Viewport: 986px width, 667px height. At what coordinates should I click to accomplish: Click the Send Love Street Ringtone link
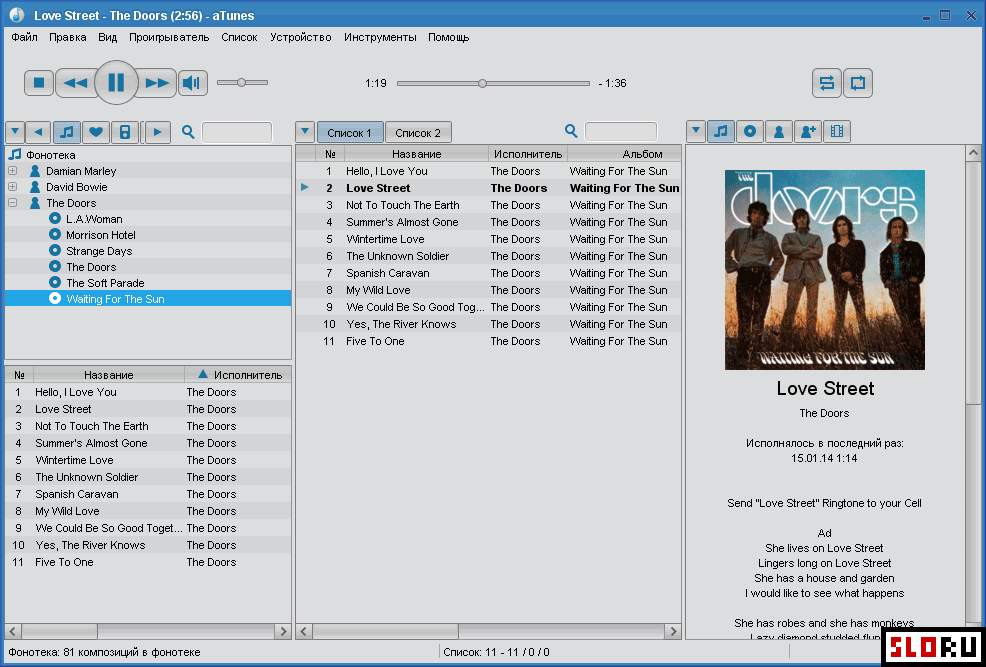click(x=824, y=503)
